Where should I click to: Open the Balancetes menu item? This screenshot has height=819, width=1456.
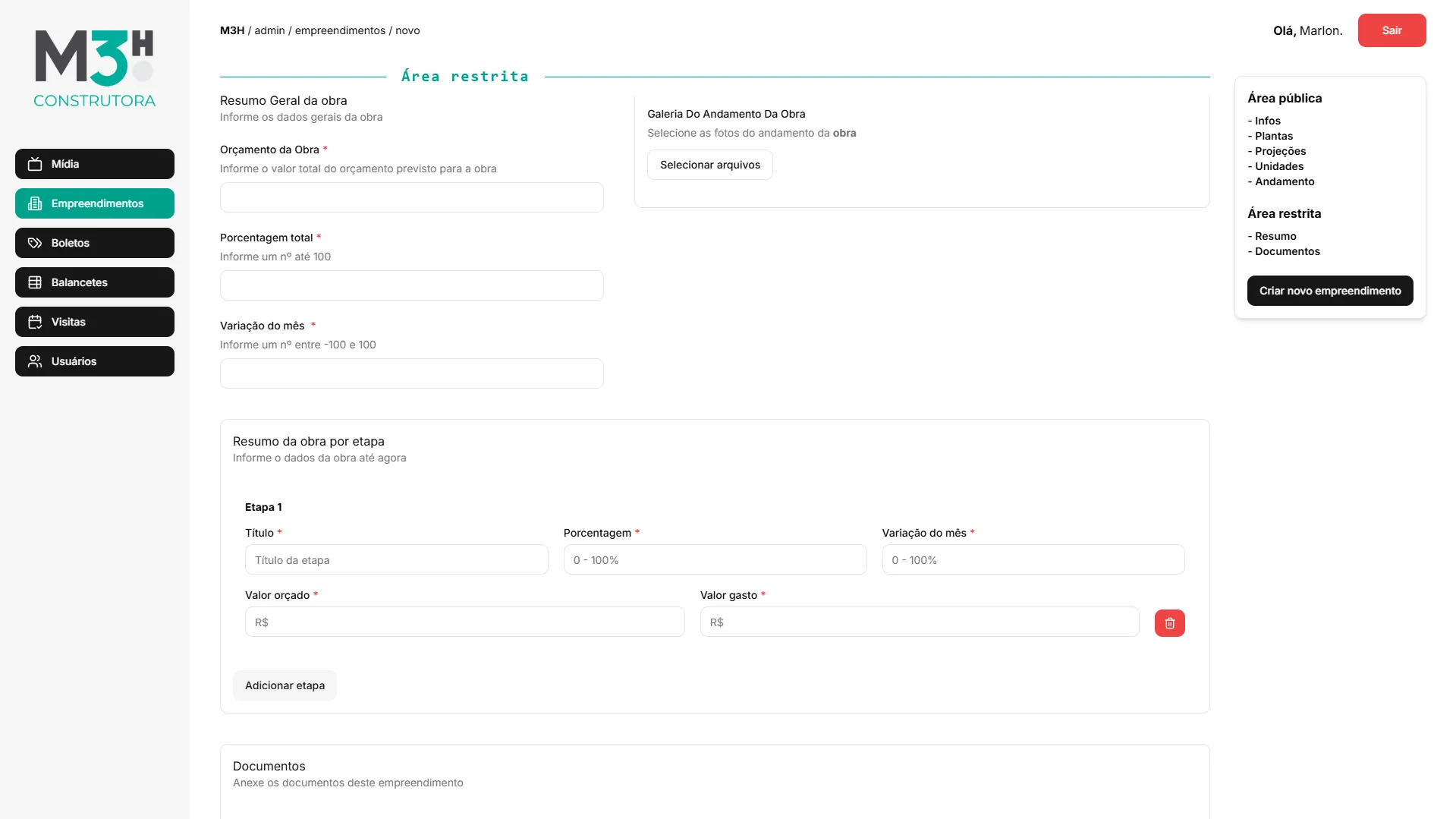point(95,282)
